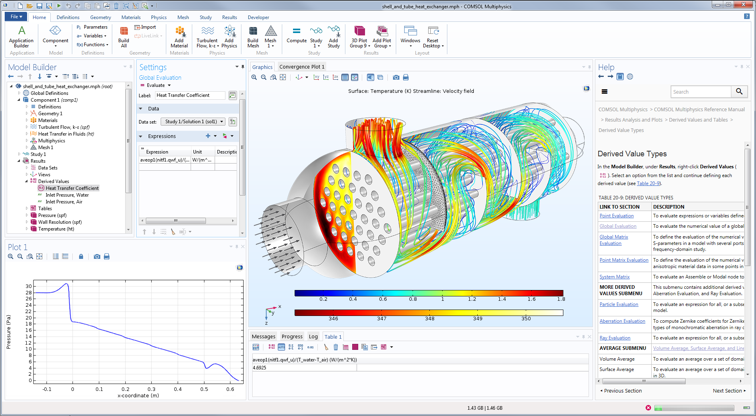
Task: Click the Print icon in the Graphics toolbar
Action: tap(405, 77)
